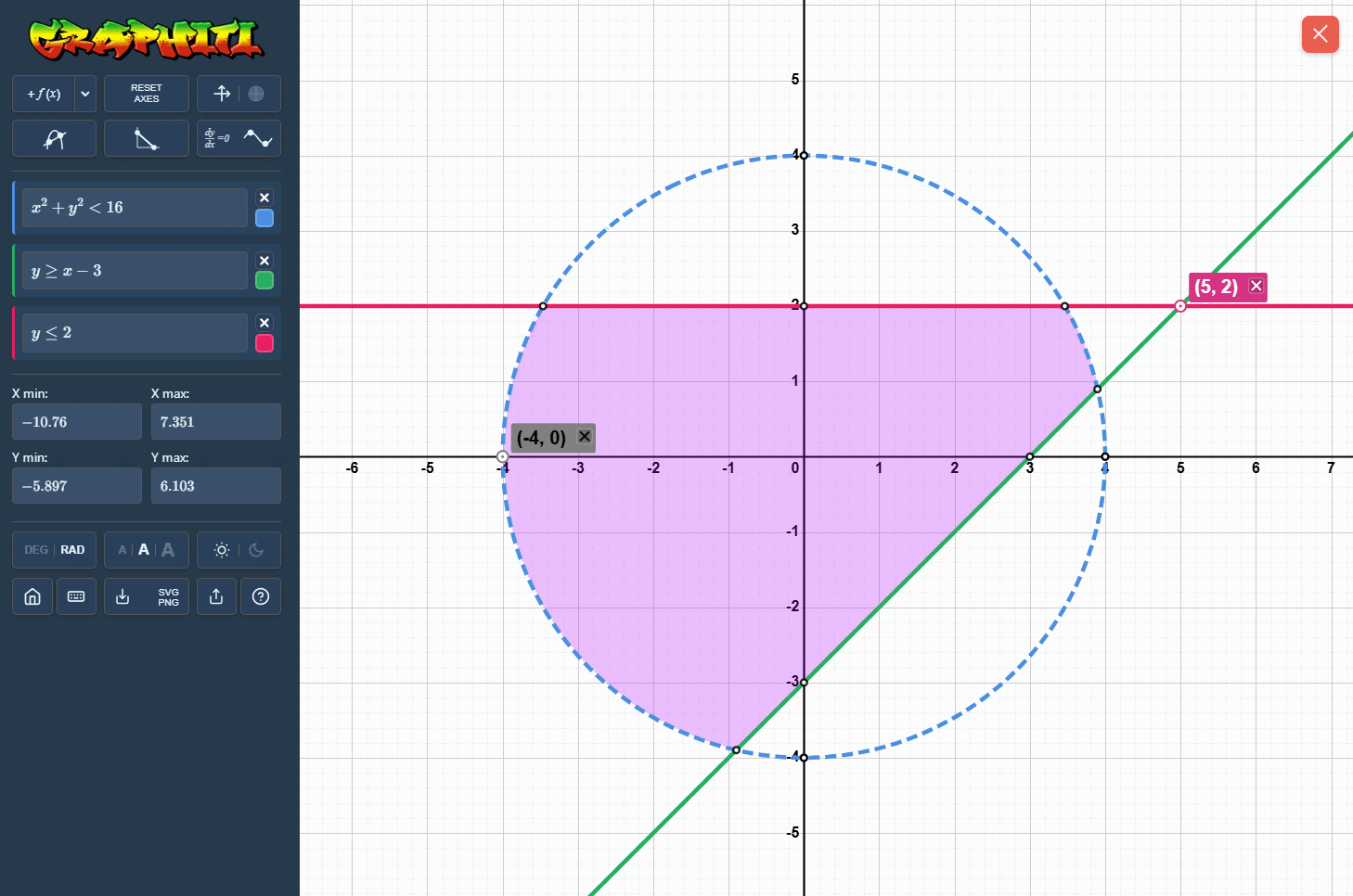The width and height of the screenshot is (1353, 896).
Task: Click the Graphiti logo
Action: click(x=147, y=39)
